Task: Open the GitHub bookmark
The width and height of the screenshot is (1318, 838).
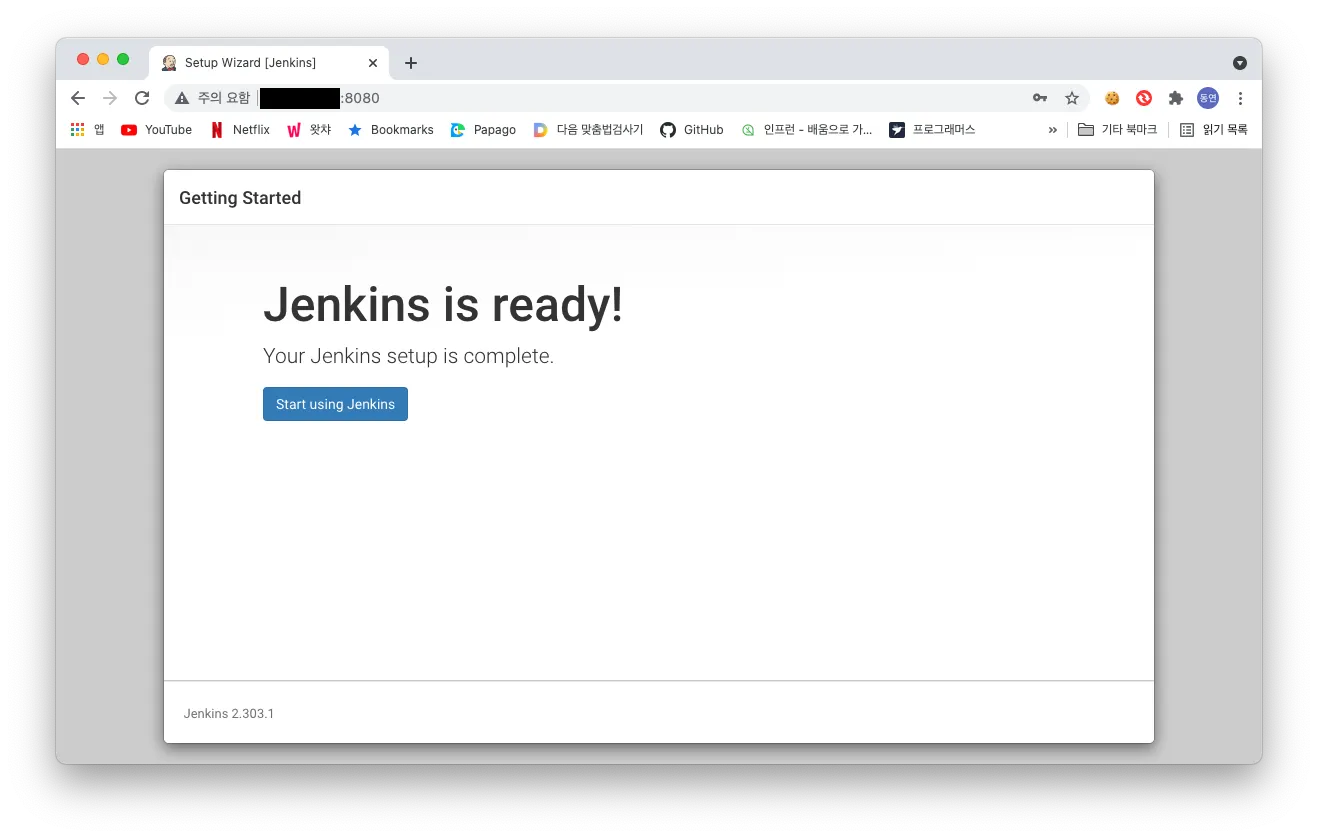Action: [692, 130]
